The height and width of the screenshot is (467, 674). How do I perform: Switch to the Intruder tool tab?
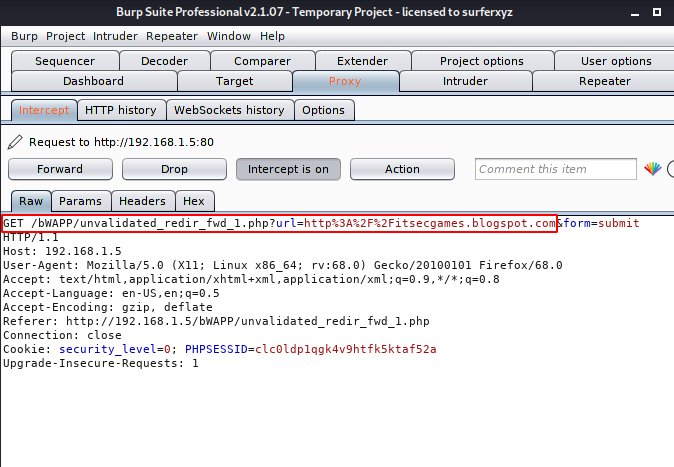pos(466,81)
